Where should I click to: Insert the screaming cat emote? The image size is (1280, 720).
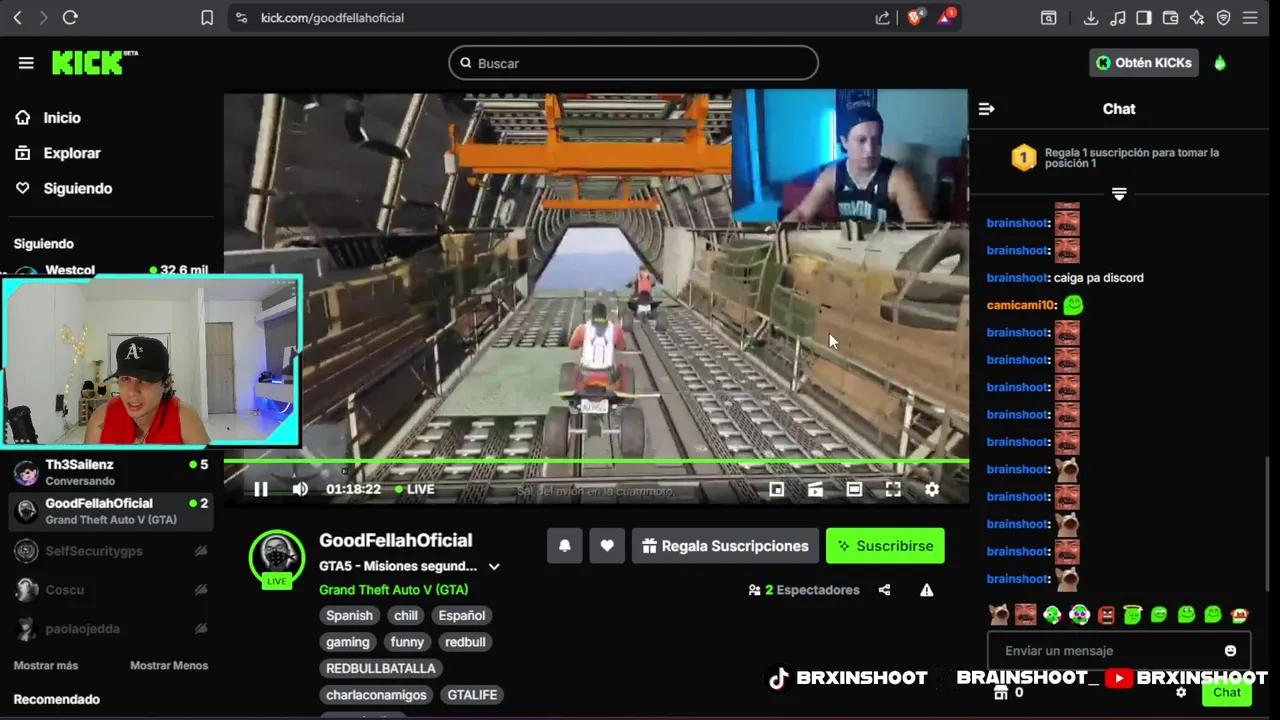998,615
